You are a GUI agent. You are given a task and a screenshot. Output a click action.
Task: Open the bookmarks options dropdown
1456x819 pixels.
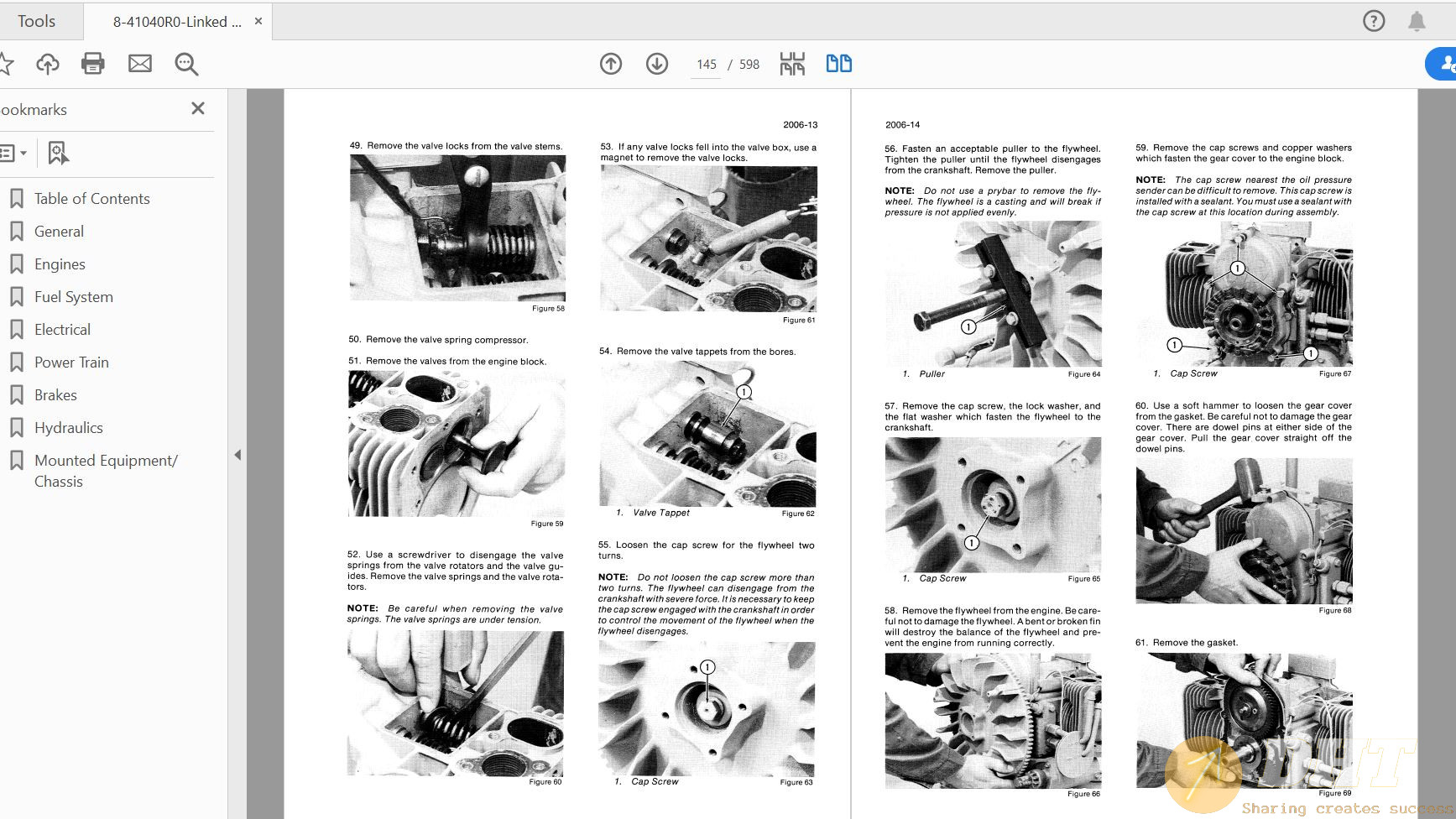point(13,153)
